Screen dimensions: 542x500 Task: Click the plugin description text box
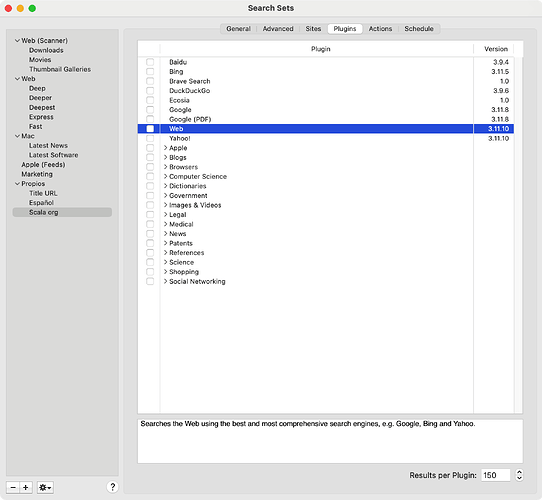point(330,441)
